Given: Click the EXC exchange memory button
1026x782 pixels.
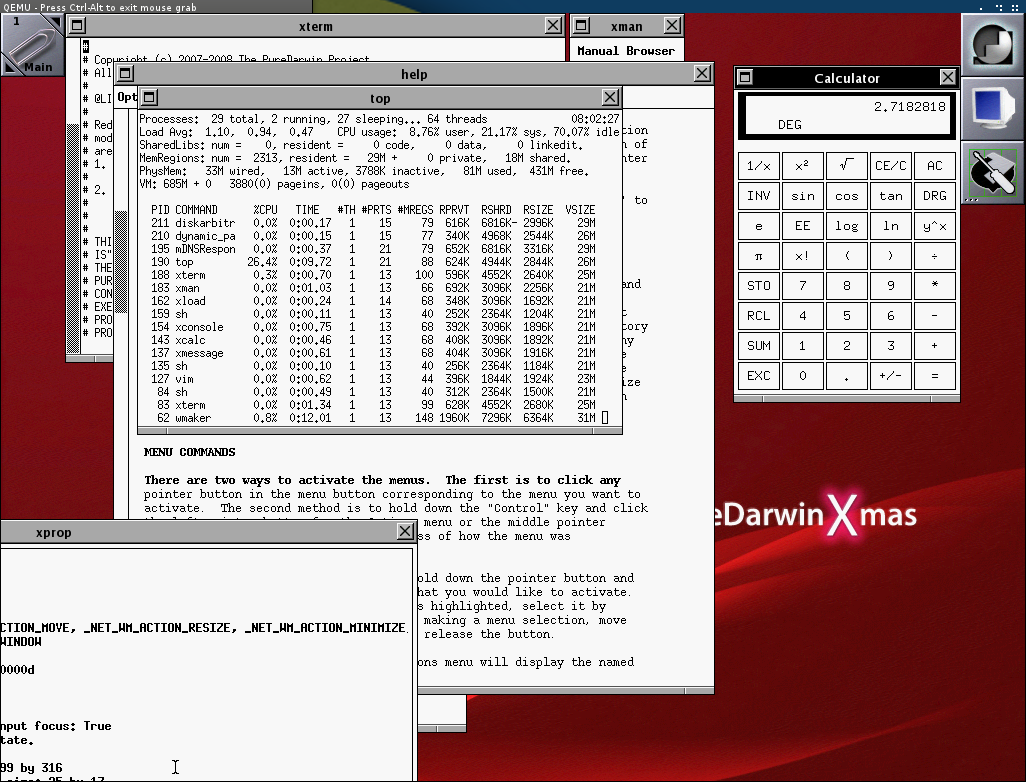Looking at the screenshot, I should point(758,376).
